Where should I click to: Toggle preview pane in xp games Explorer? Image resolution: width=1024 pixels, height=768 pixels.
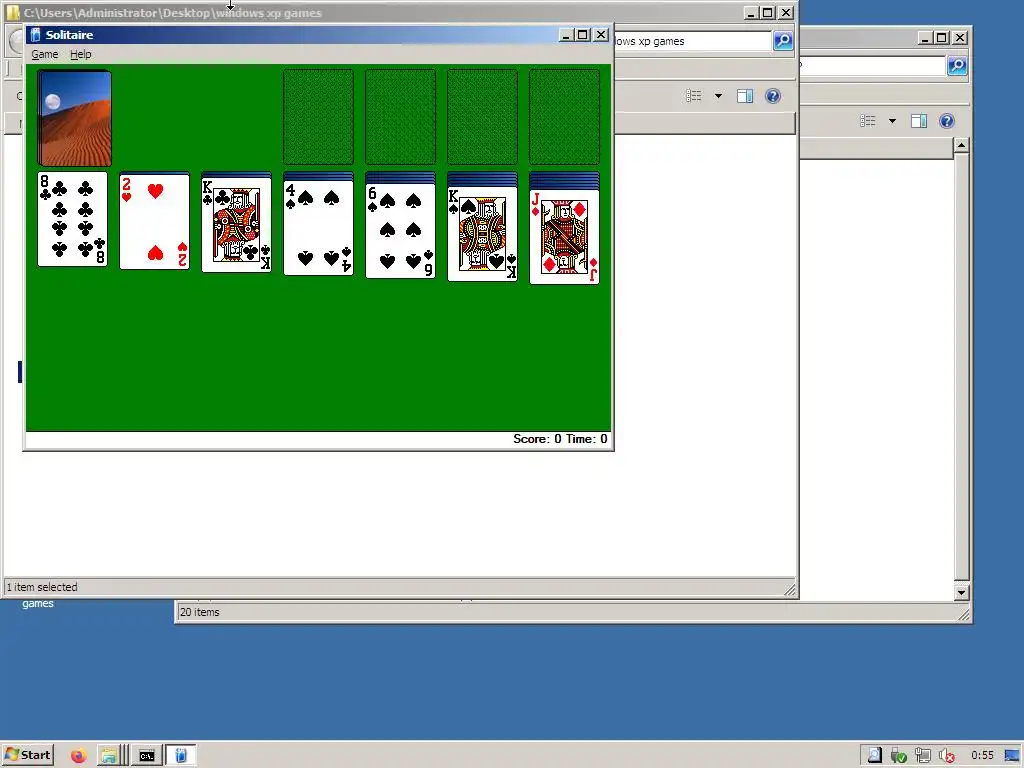744,97
